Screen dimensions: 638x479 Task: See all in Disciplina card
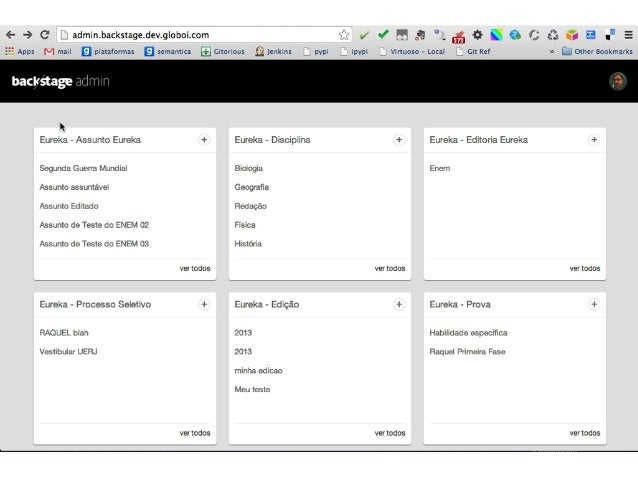(390, 269)
